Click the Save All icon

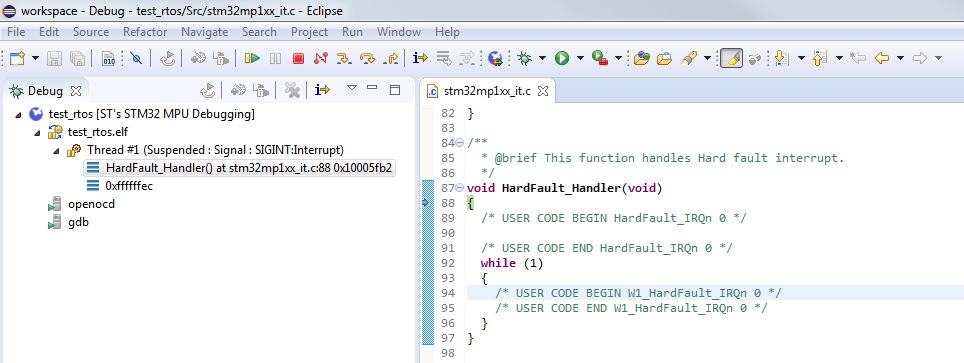tap(77, 58)
